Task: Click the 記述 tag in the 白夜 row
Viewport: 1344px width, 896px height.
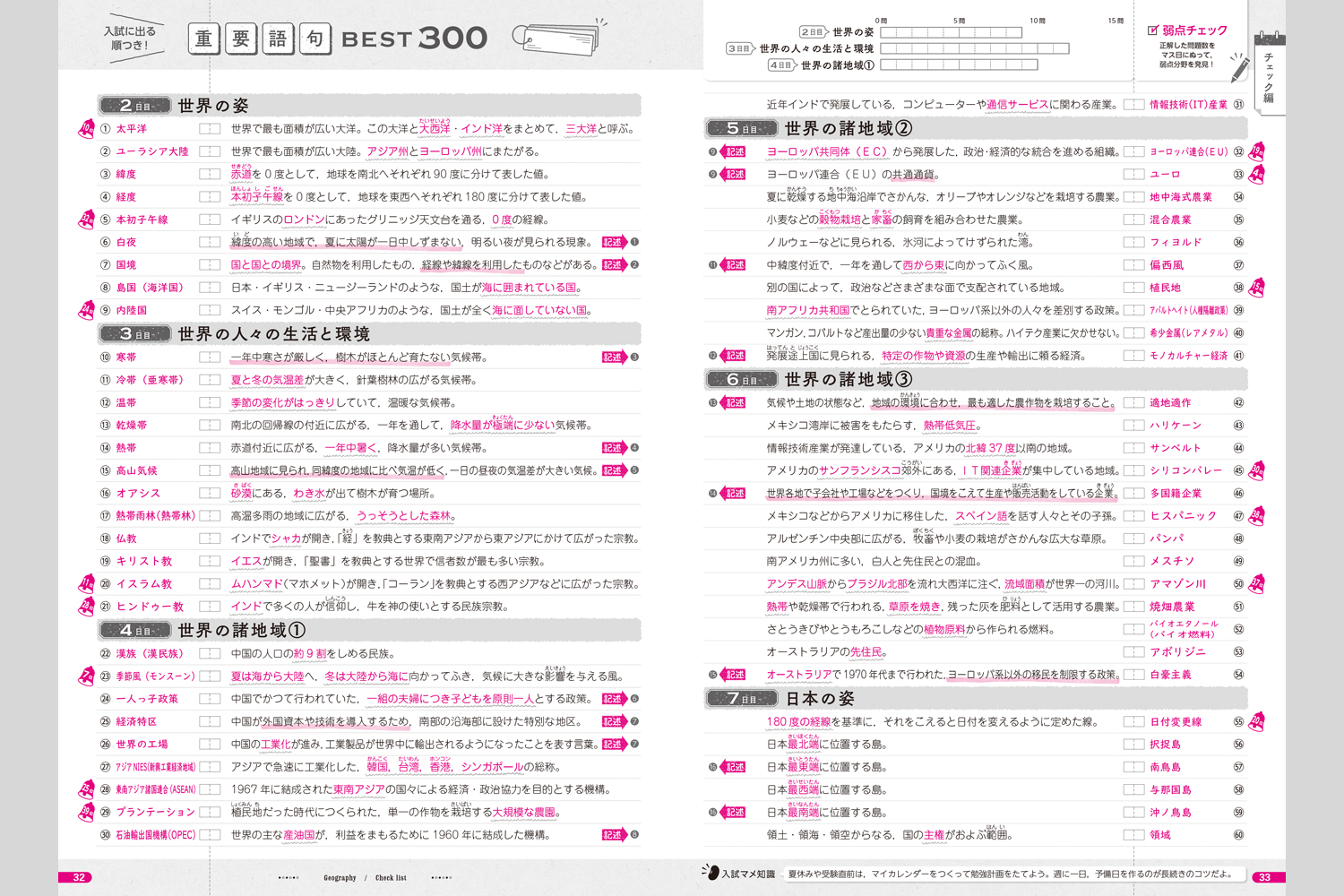Action: point(614,242)
